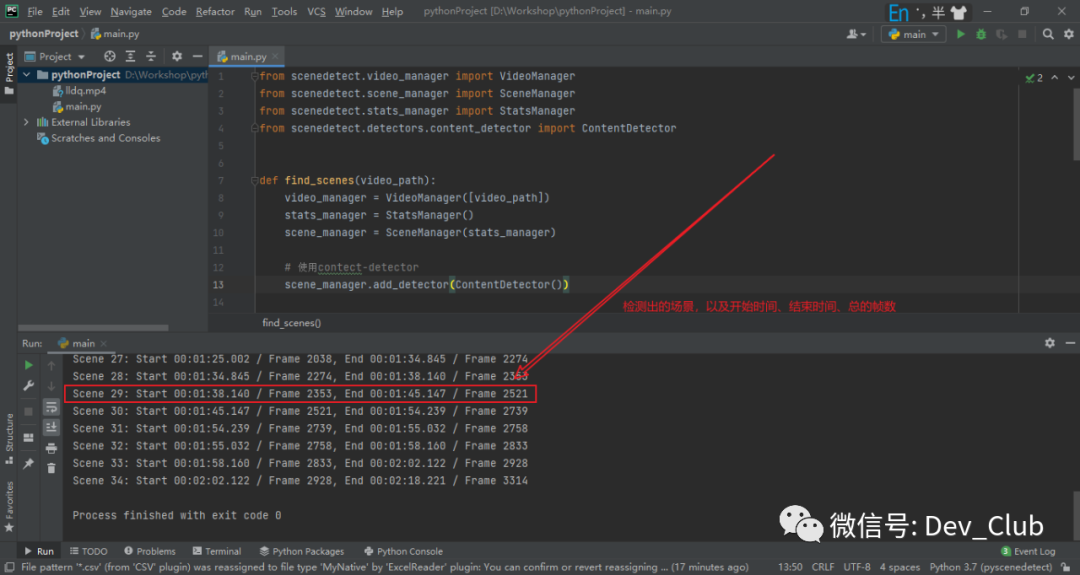Open run configuration wrench in Run panel
The image size is (1080, 575).
(x=28, y=386)
